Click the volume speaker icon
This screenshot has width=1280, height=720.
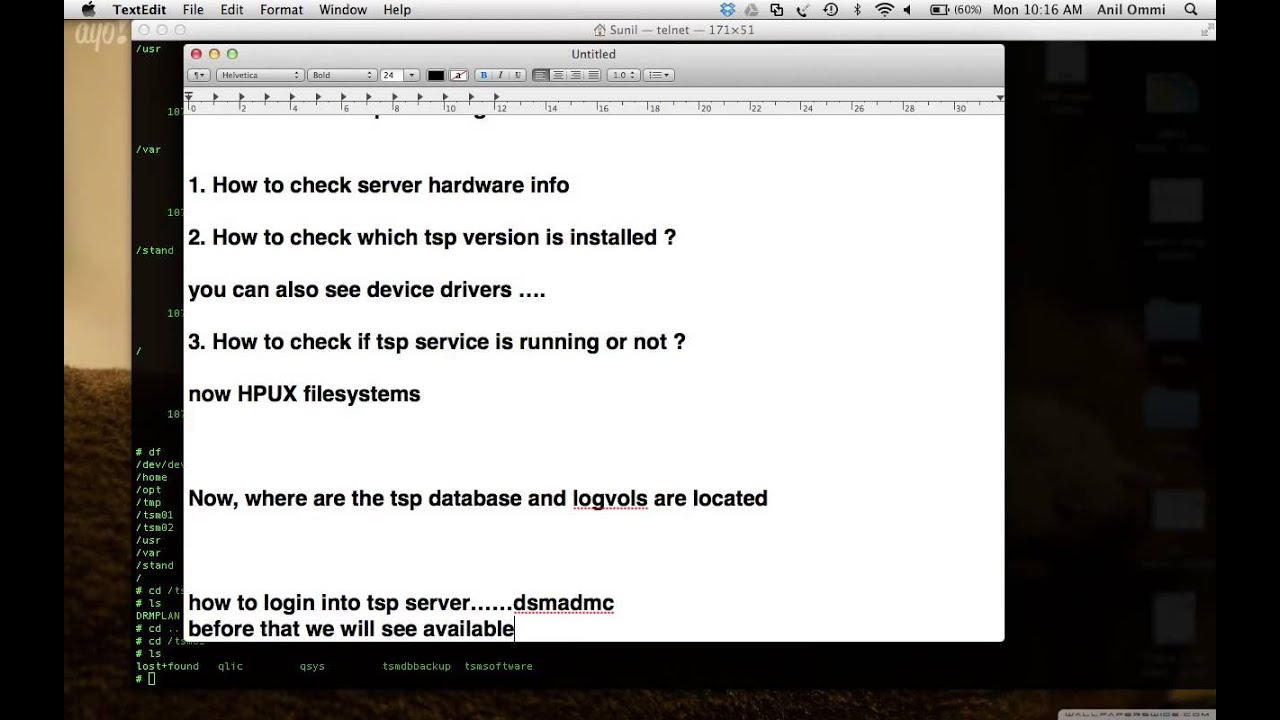[908, 10]
